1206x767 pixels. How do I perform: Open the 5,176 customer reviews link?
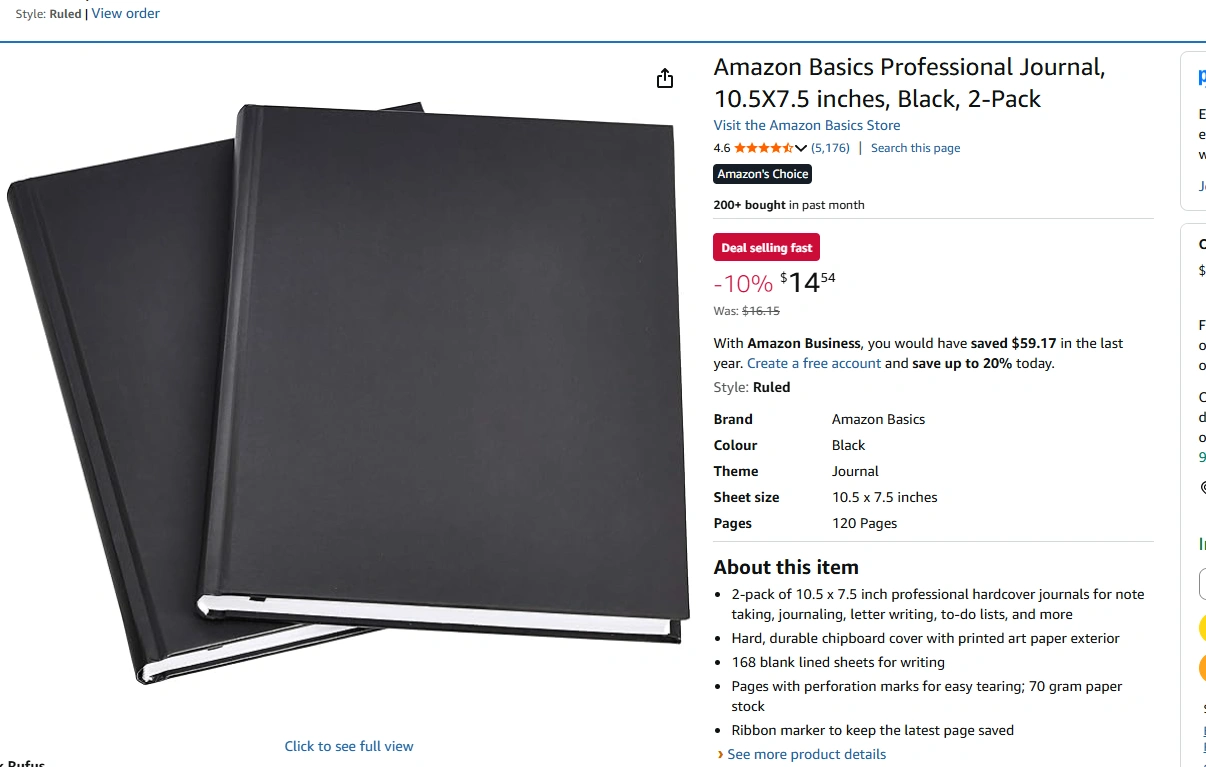[x=830, y=148]
